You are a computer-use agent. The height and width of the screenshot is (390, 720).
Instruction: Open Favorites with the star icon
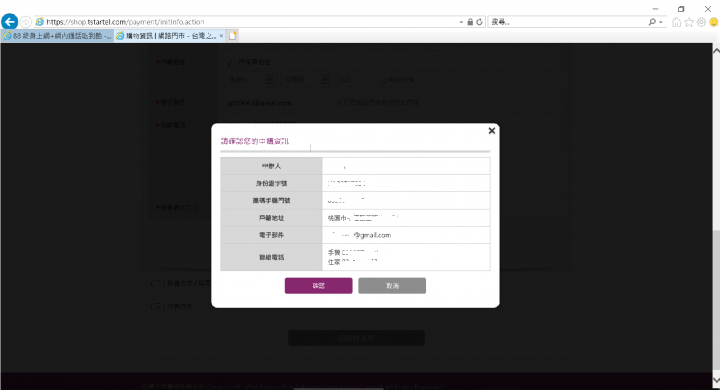[x=689, y=22]
